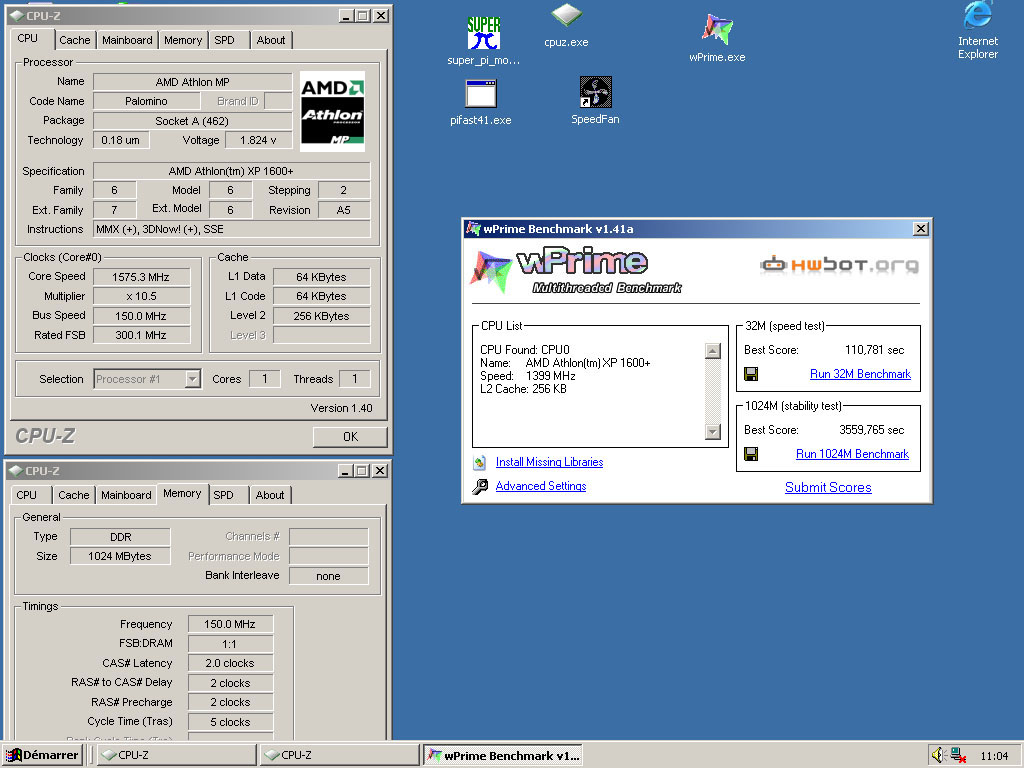Image resolution: width=1024 pixels, height=768 pixels.
Task: Click the Submit Scores link
Action: (x=828, y=487)
